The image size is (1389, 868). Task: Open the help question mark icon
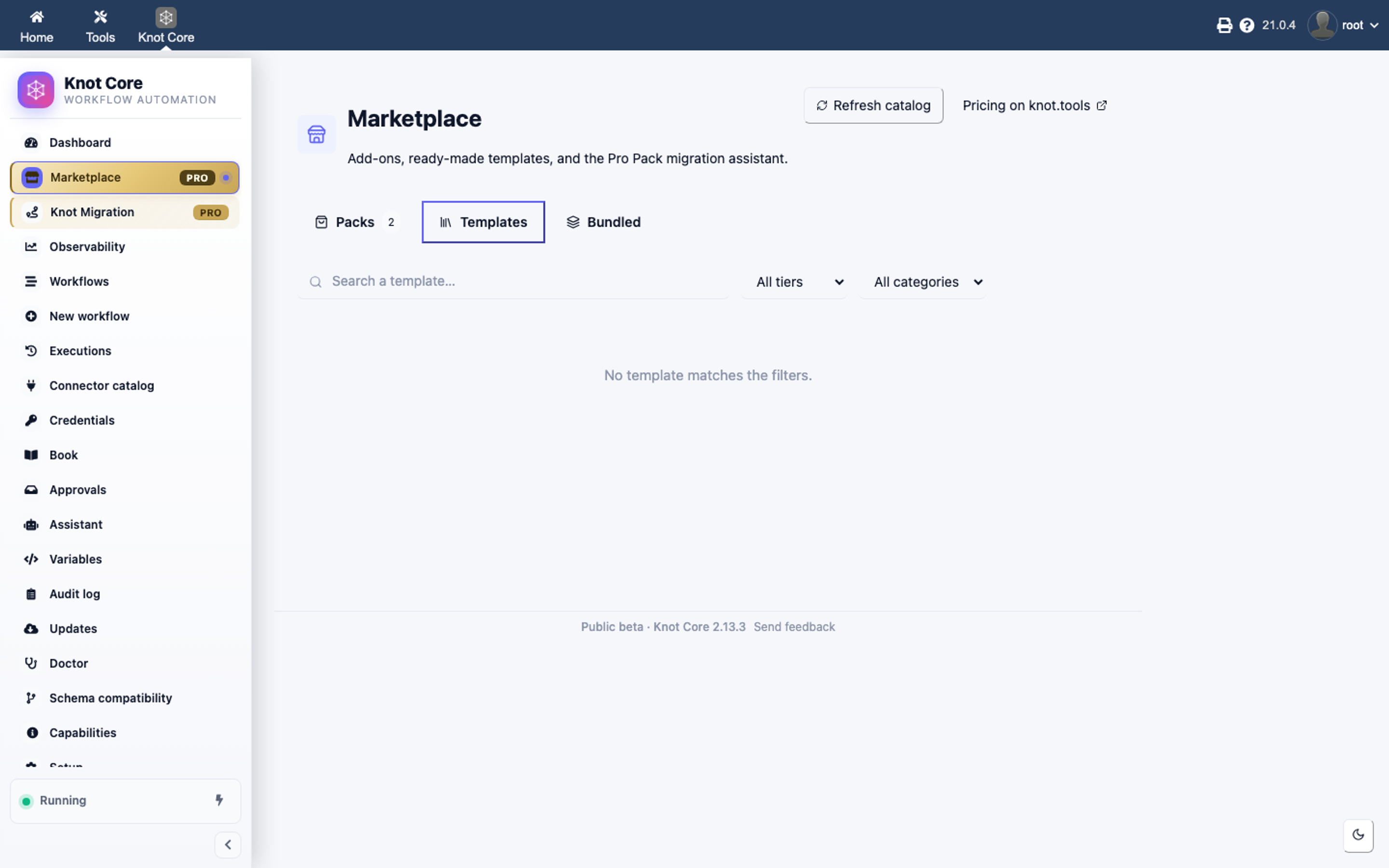click(1247, 25)
